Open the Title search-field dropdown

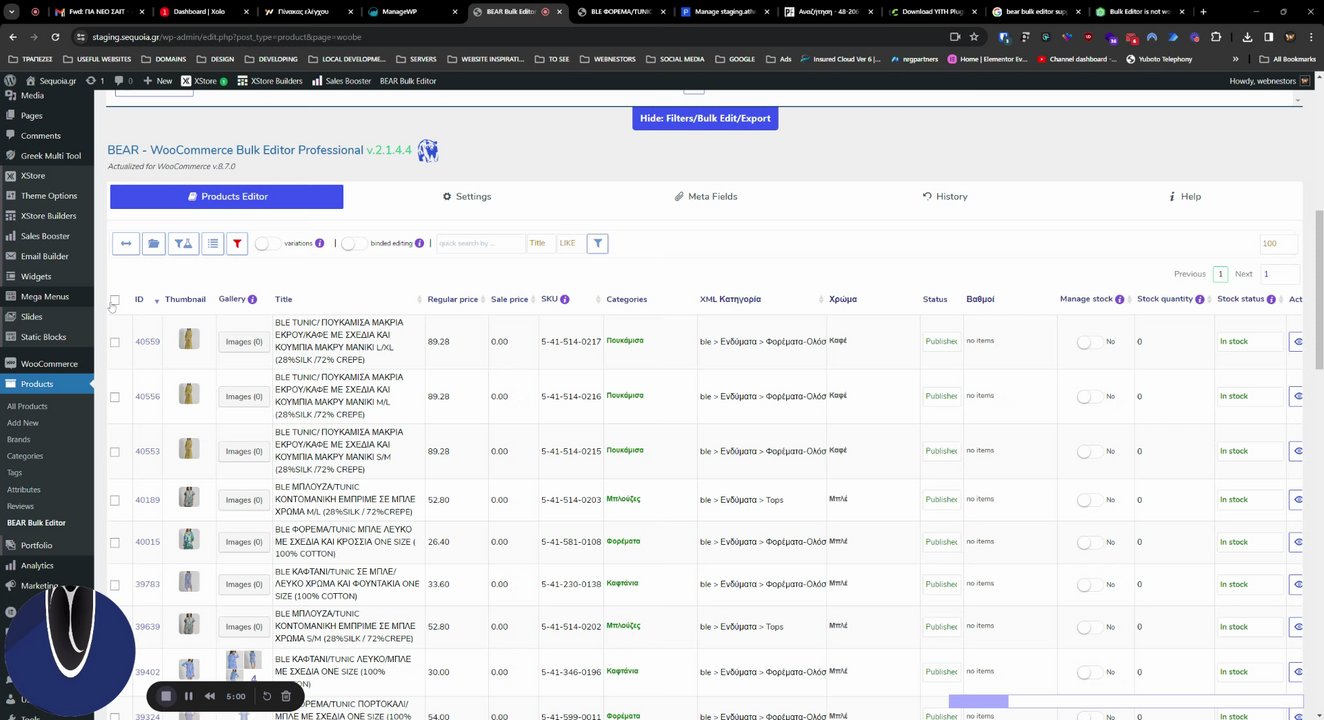point(541,243)
